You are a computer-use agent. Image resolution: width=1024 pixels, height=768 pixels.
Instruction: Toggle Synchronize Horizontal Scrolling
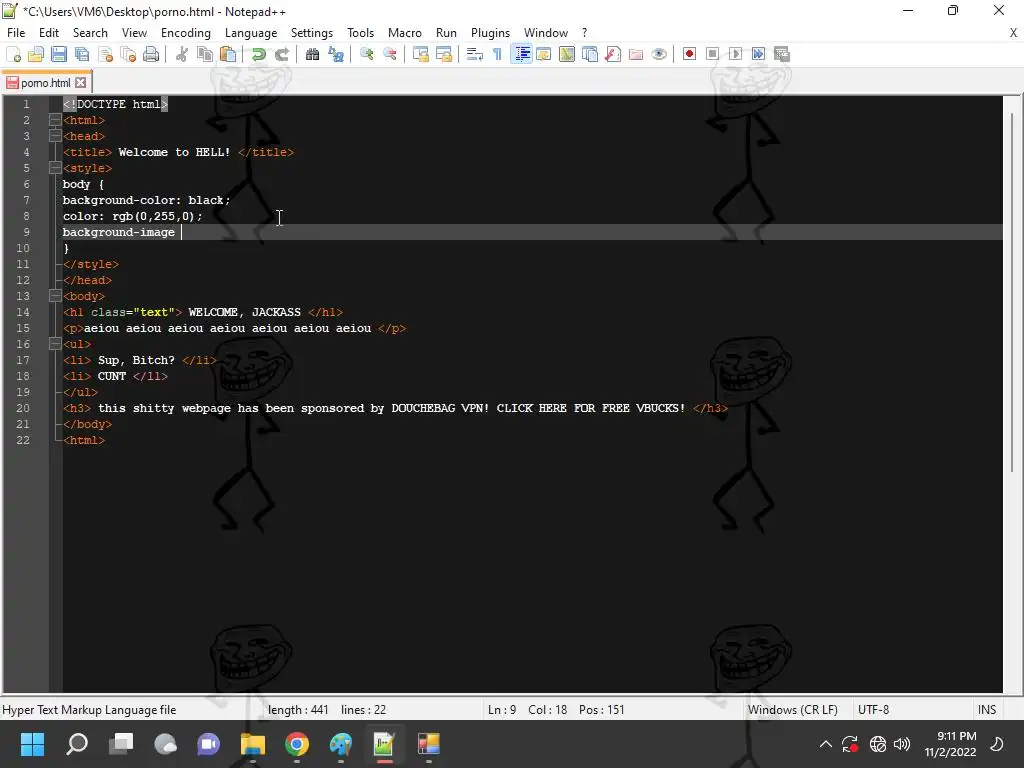point(443,54)
